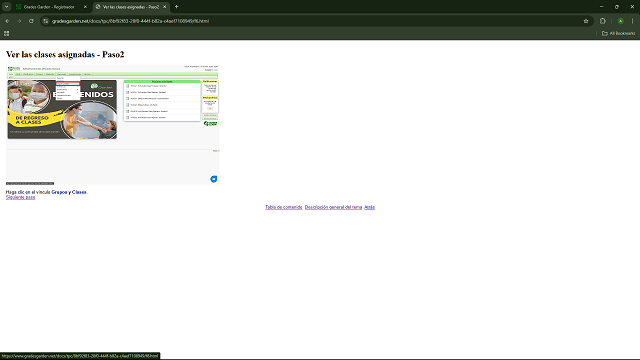Select the Ver las clases asignadas - Paso2 tab
640x360 pixels.
pyautogui.click(x=131, y=7)
